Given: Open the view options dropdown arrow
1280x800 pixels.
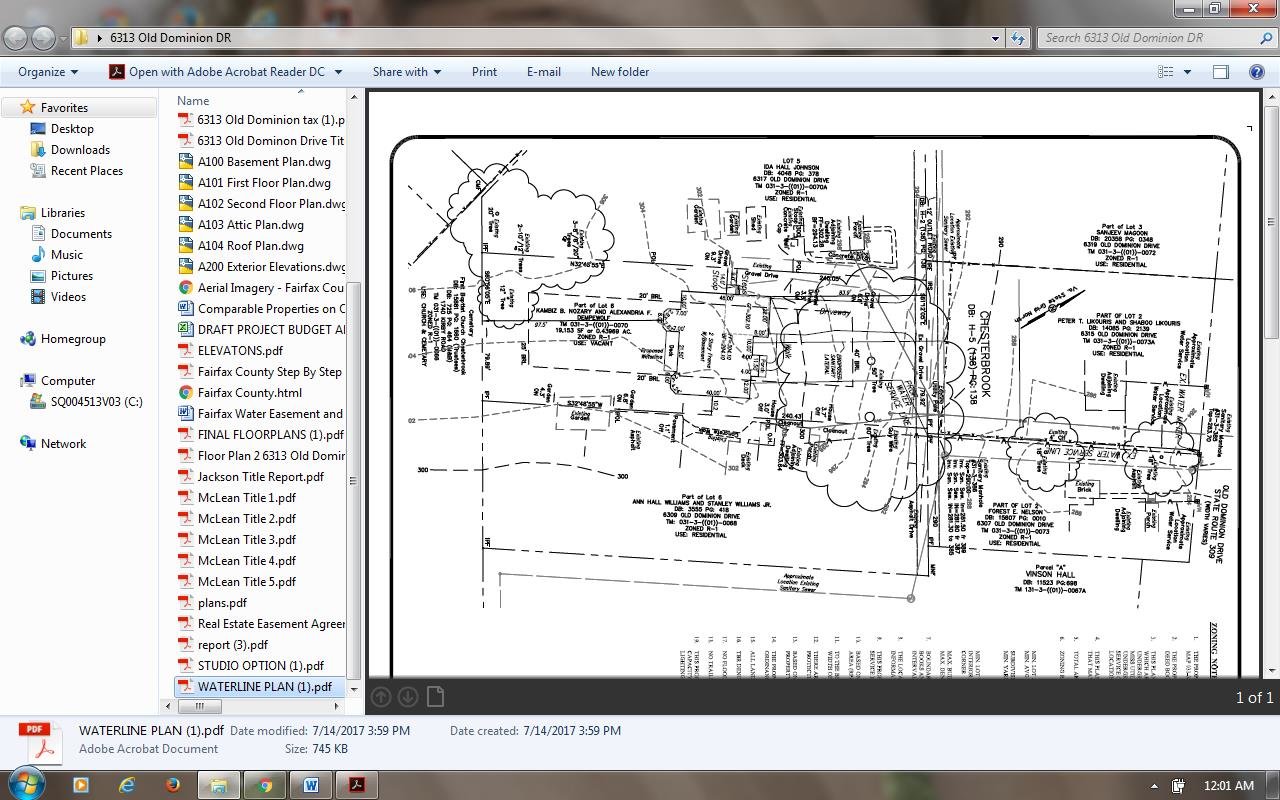Looking at the screenshot, I should [x=1187, y=72].
